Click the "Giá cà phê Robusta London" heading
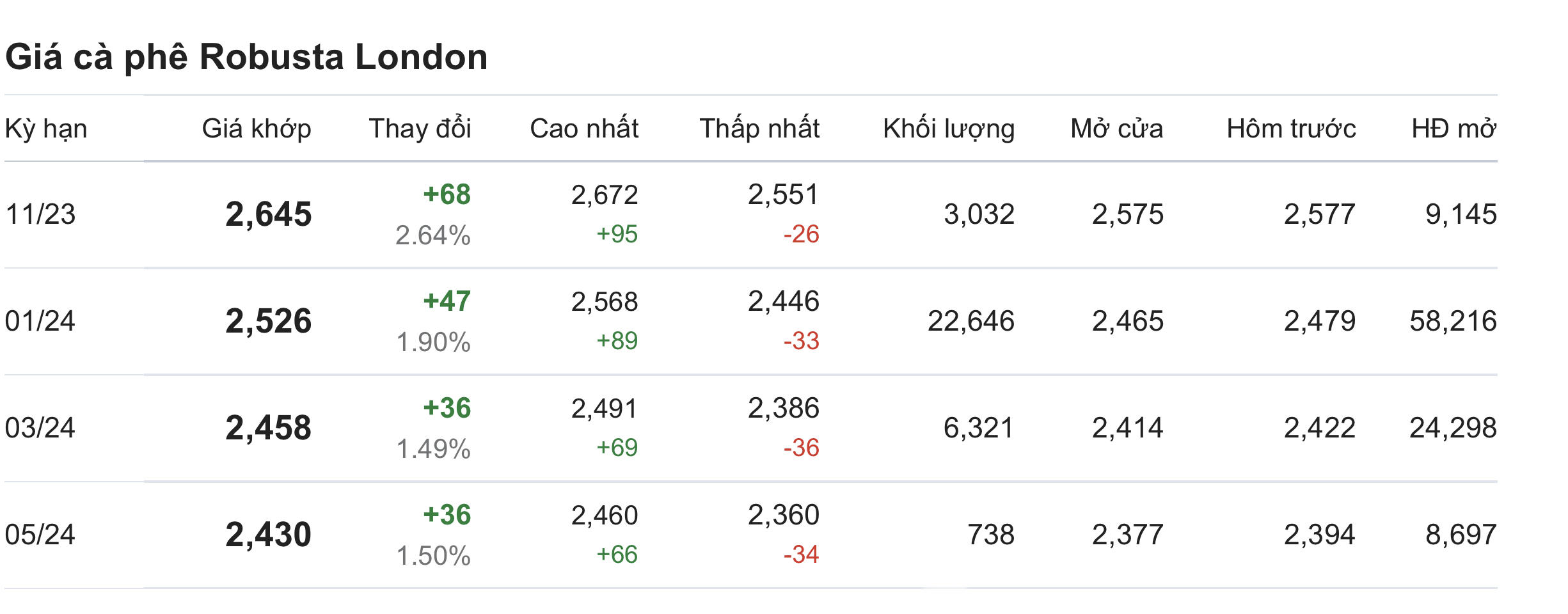Image resolution: width=1568 pixels, height=614 pixels. [x=246, y=57]
